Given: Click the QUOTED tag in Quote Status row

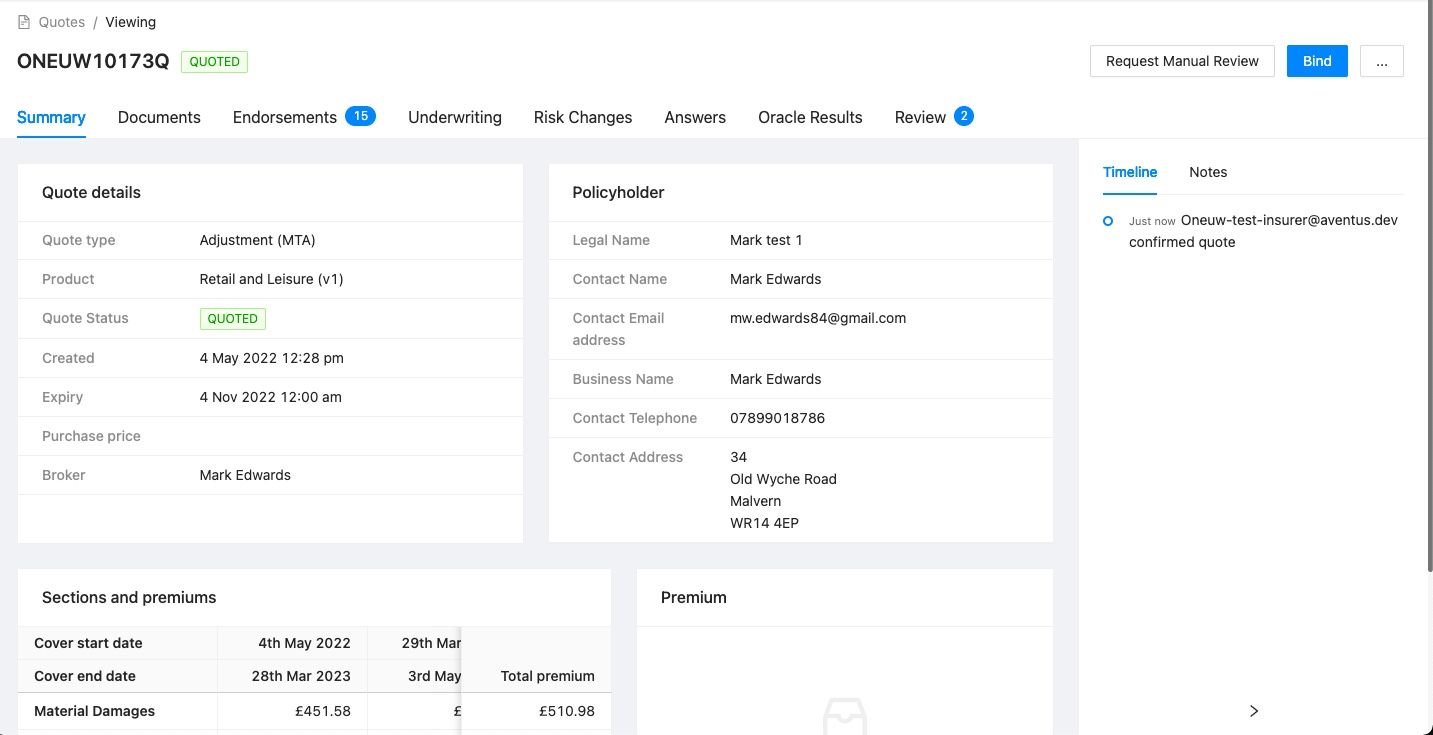Looking at the screenshot, I should [233, 319].
